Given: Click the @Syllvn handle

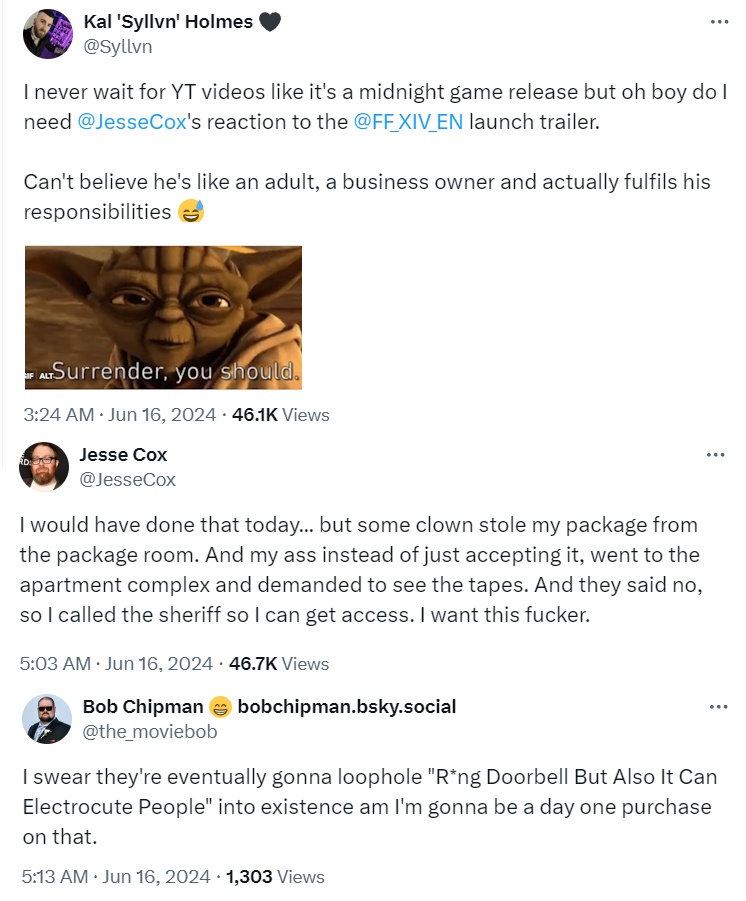Looking at the screenshot, I should click(117, 46).
